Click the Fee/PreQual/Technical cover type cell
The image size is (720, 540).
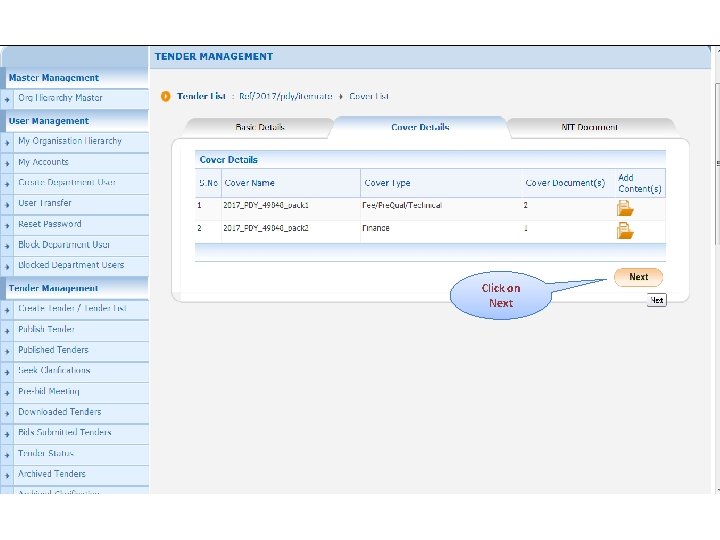pyautogui.click(x=402, y=205)
